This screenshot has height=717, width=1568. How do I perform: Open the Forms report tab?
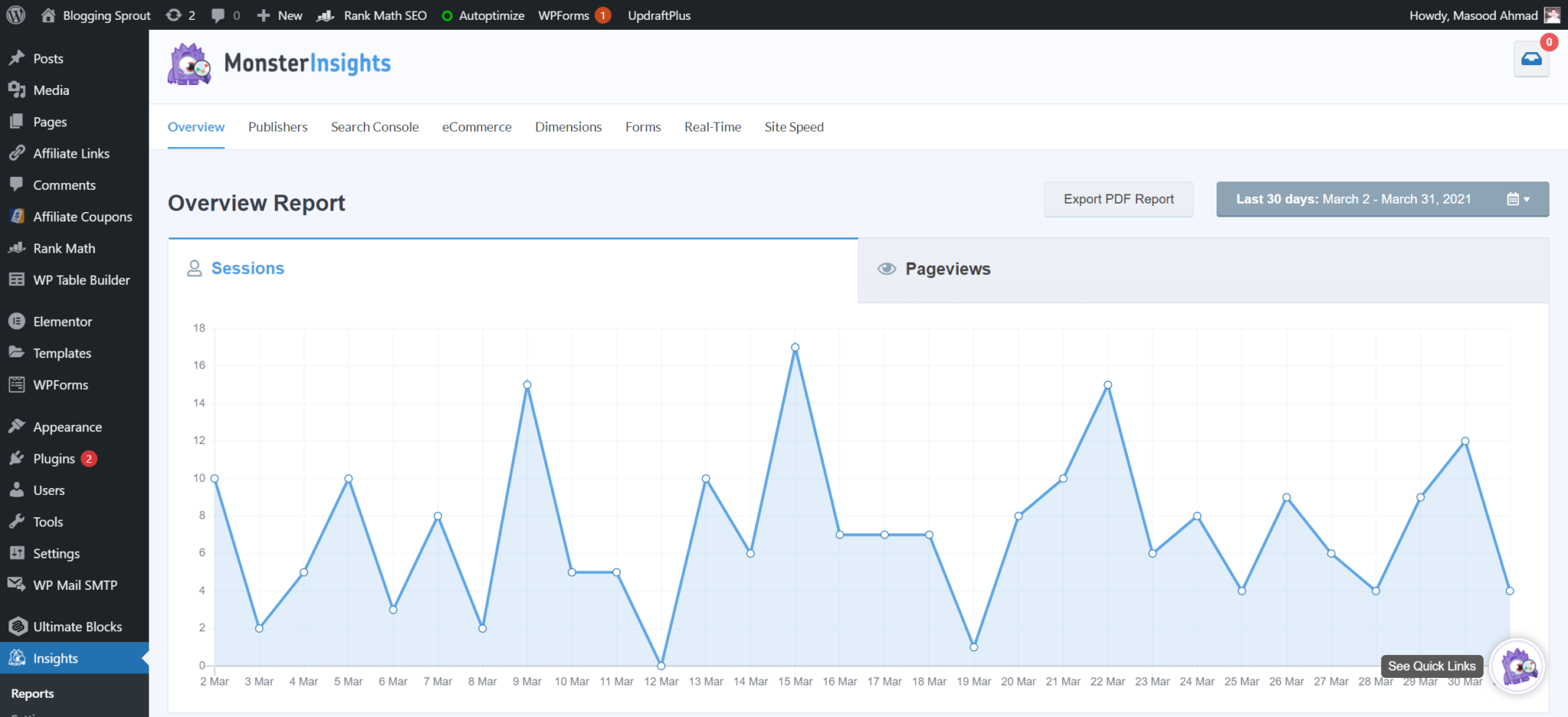[643, 127]
